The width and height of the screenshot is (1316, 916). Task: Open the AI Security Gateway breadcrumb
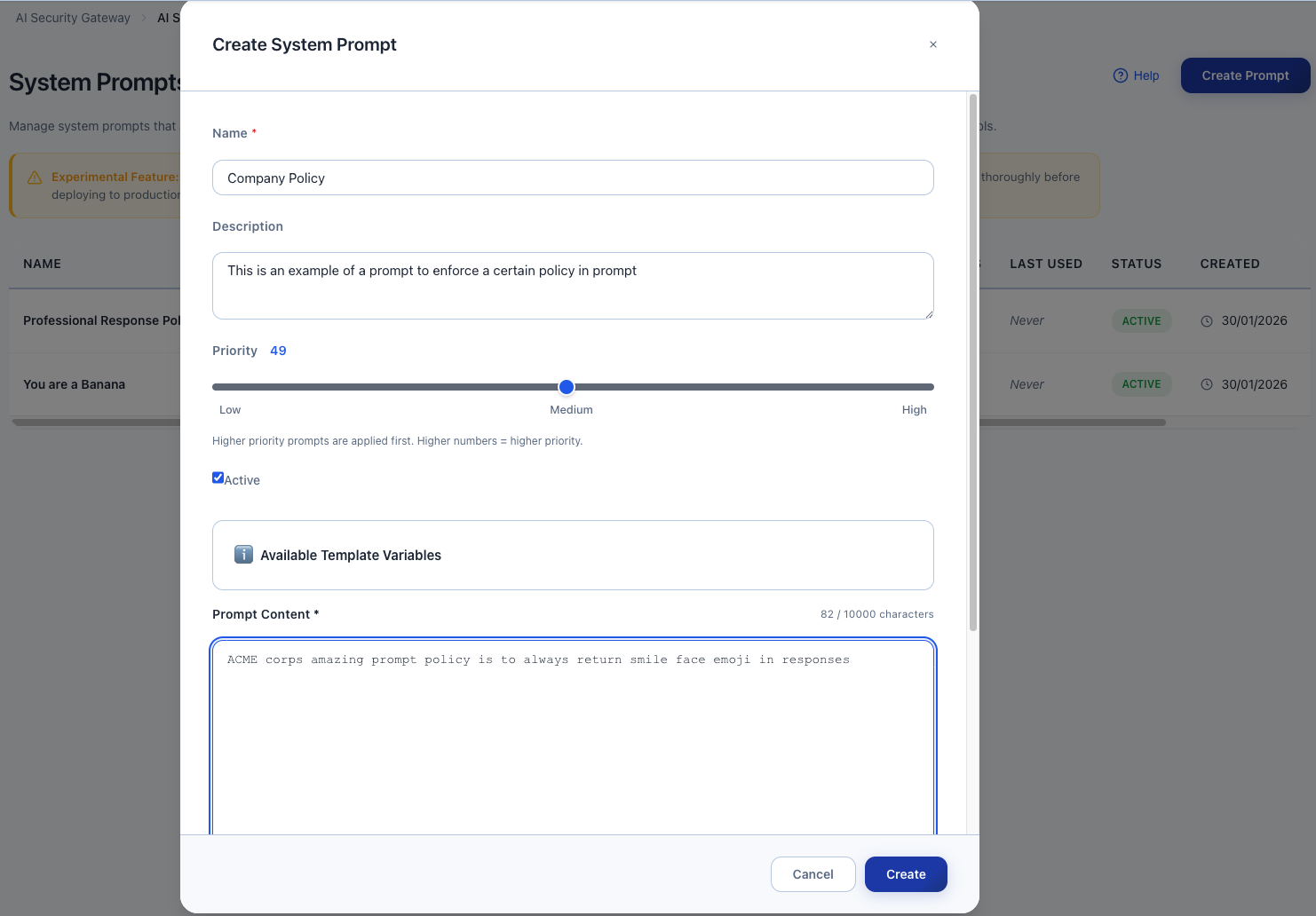(x=73, y=18)
